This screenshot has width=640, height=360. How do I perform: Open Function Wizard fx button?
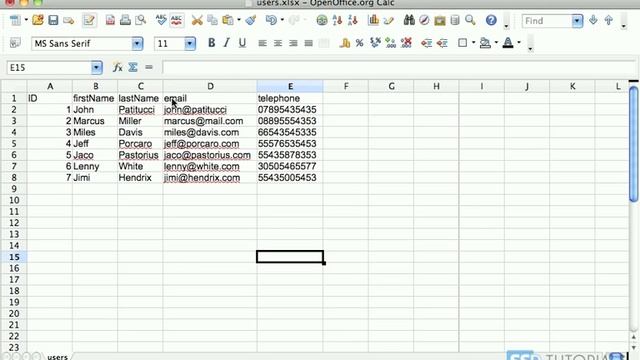click(x=118, y=67)
